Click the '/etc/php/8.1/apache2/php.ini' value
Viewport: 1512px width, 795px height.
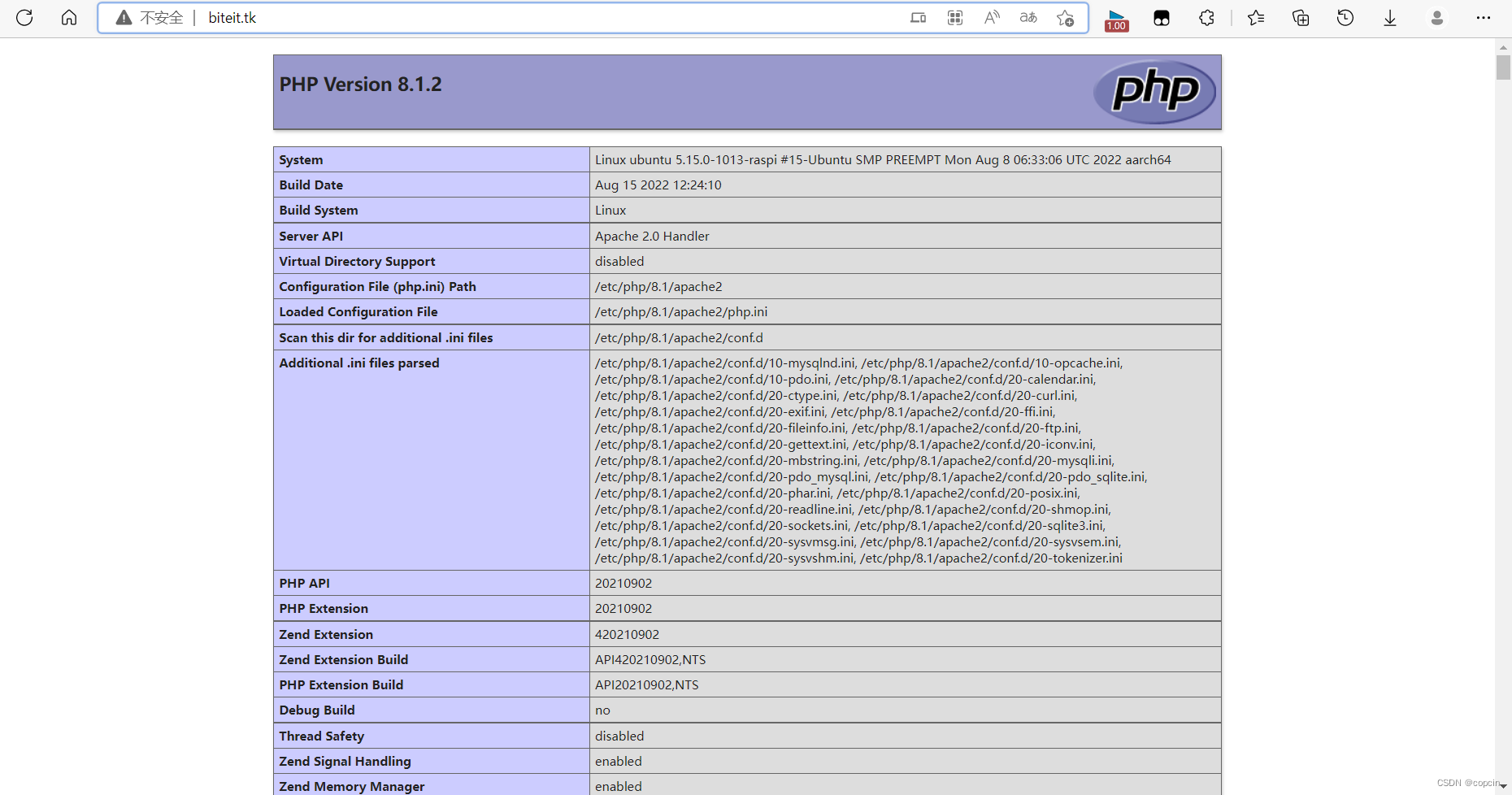click(681, 312)
